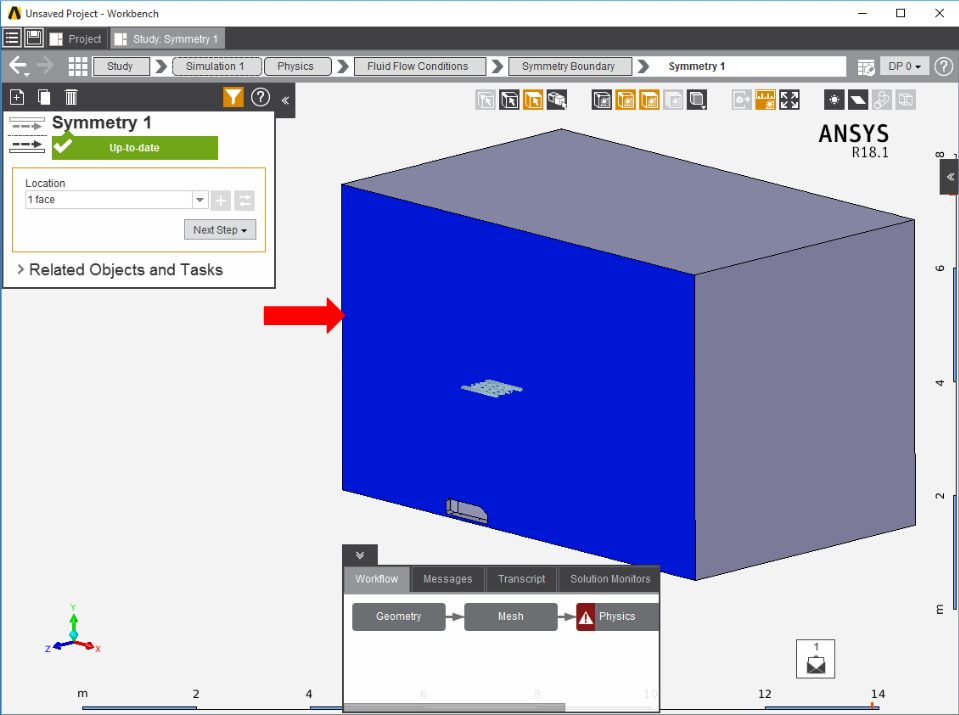Expand Related Objects and Tasks
The width and height of the screenshot is (959, 715).
pyautogui.click(x=120, y=270)
